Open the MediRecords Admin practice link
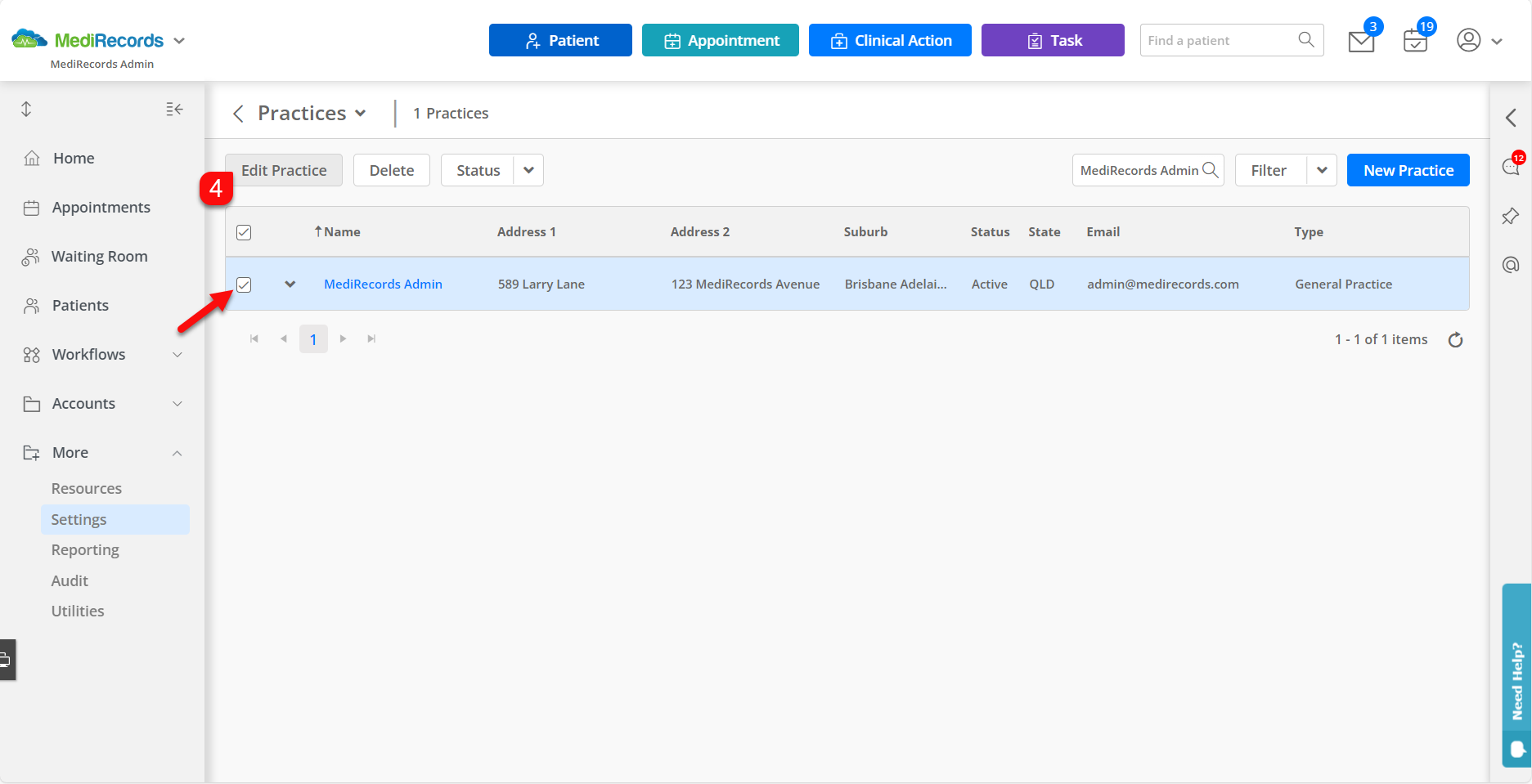1532x784 pixels. coord(383,284)
